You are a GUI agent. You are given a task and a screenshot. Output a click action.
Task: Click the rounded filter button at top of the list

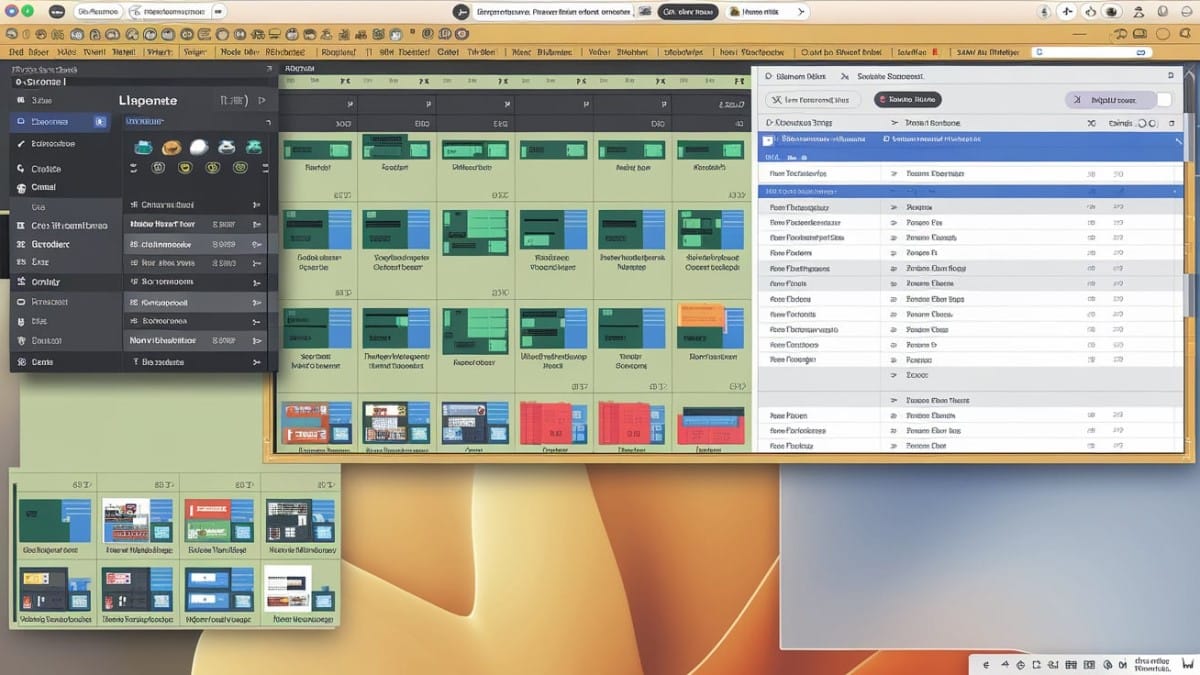click(814, 99)
